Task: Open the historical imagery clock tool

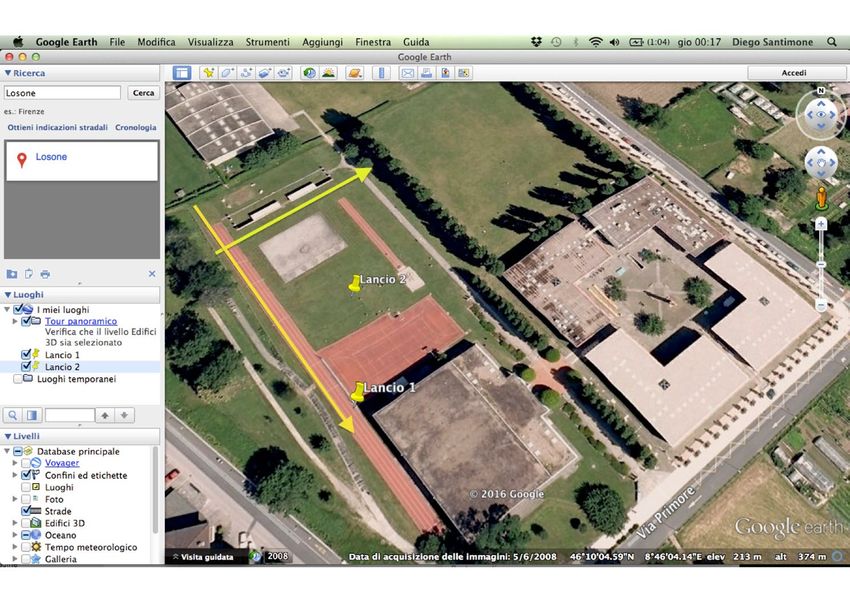Action: pos(309,73)
